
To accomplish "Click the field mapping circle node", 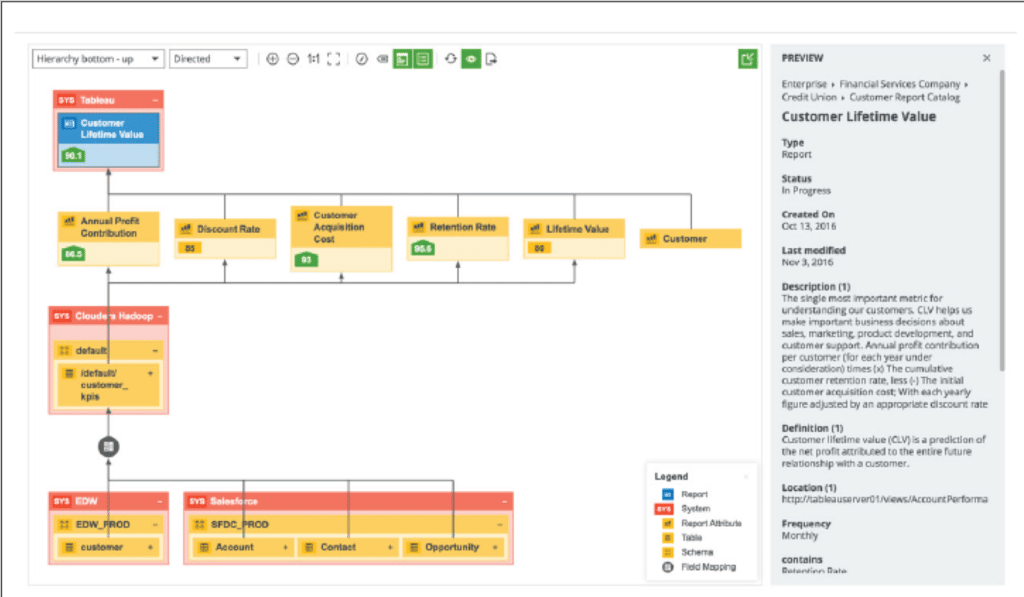I will pos(108,447).
